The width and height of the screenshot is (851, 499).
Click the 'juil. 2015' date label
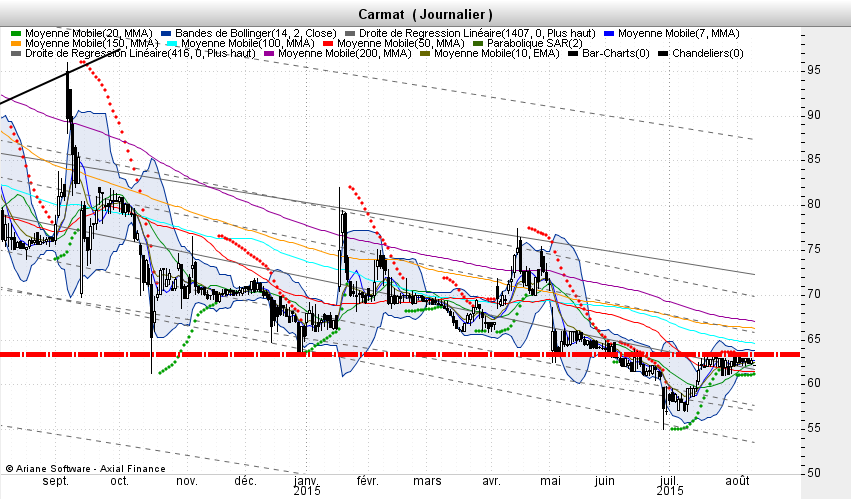(670, 486)
